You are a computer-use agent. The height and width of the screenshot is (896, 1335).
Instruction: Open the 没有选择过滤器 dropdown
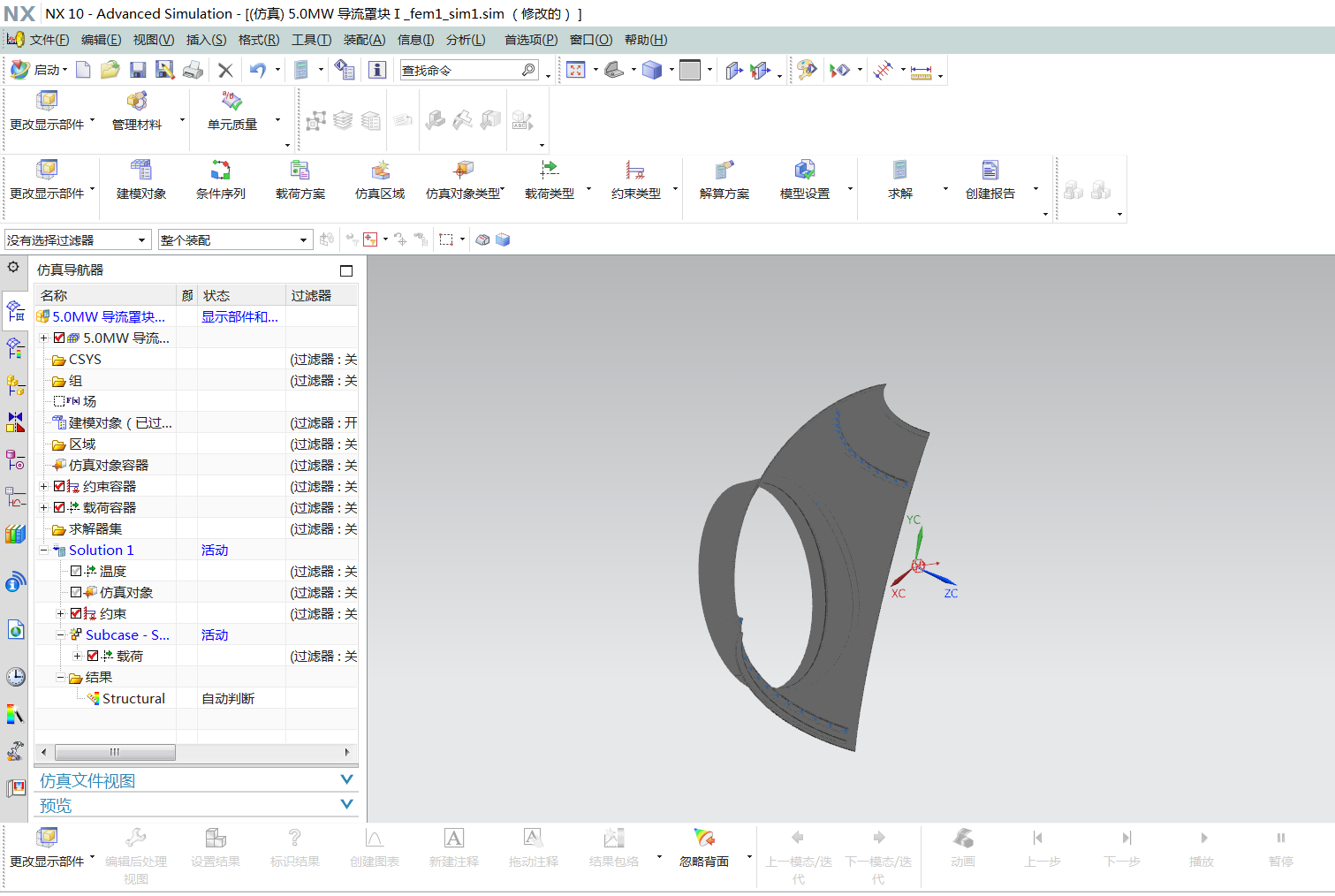77,239
